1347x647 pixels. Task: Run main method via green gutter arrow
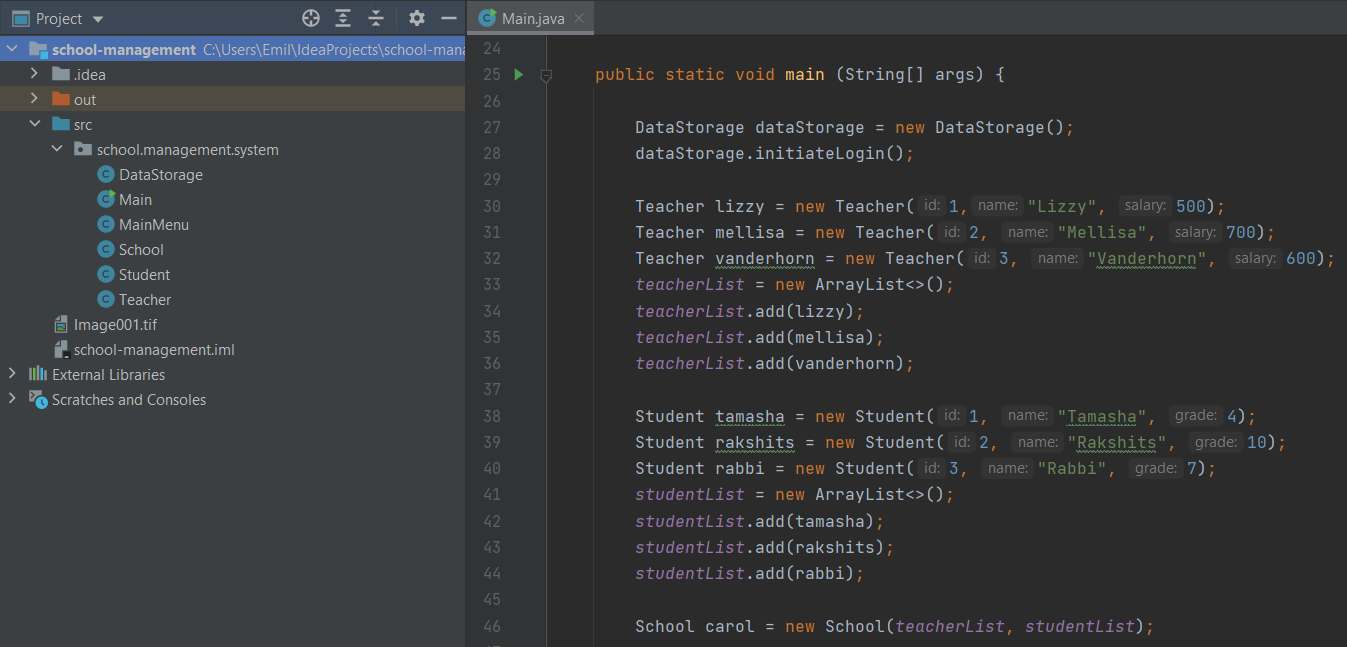coord(518,75)
